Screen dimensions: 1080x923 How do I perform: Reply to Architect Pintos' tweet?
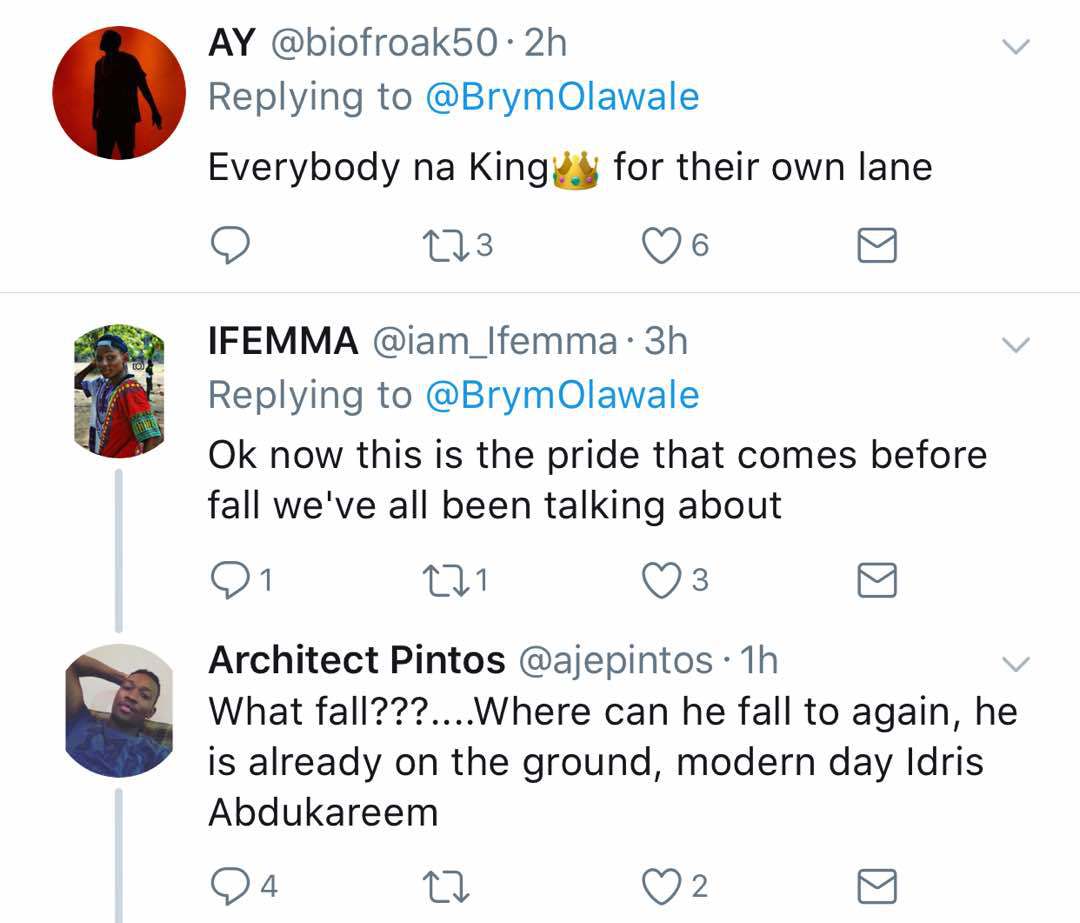point(231,886)
